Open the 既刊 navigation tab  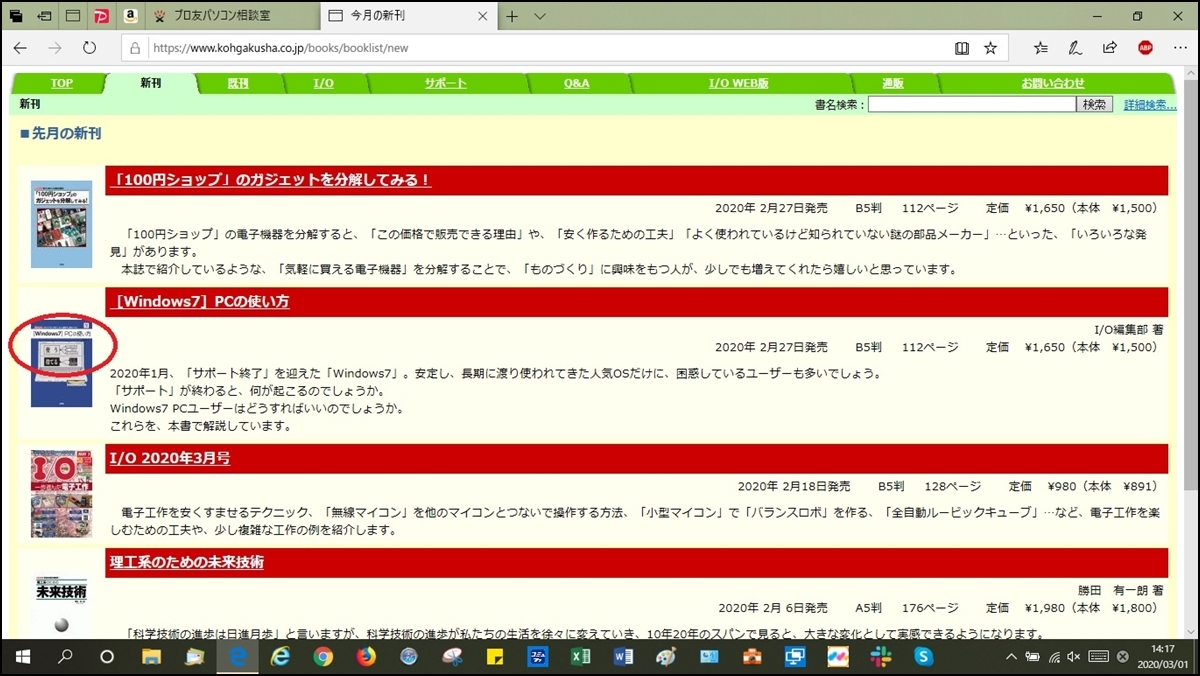click(238, 84)
